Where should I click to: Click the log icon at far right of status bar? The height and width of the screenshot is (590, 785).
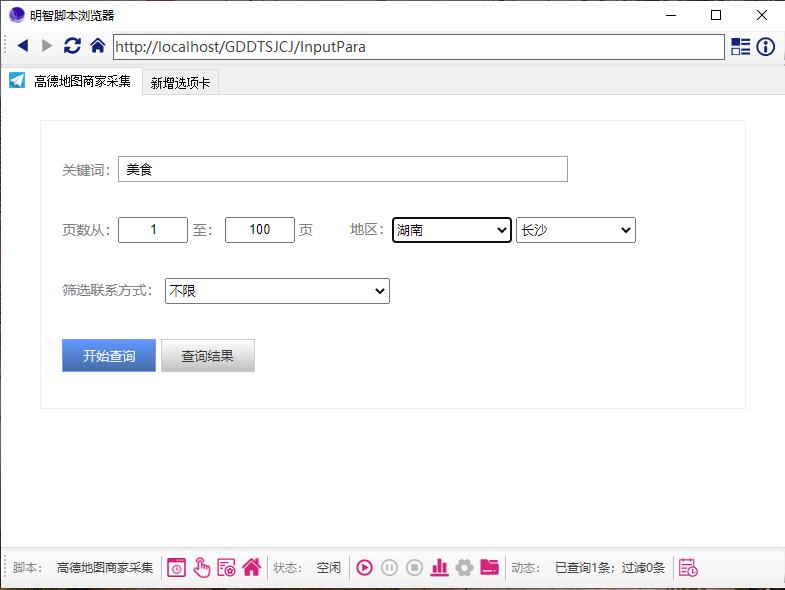[x=688, y=568]
